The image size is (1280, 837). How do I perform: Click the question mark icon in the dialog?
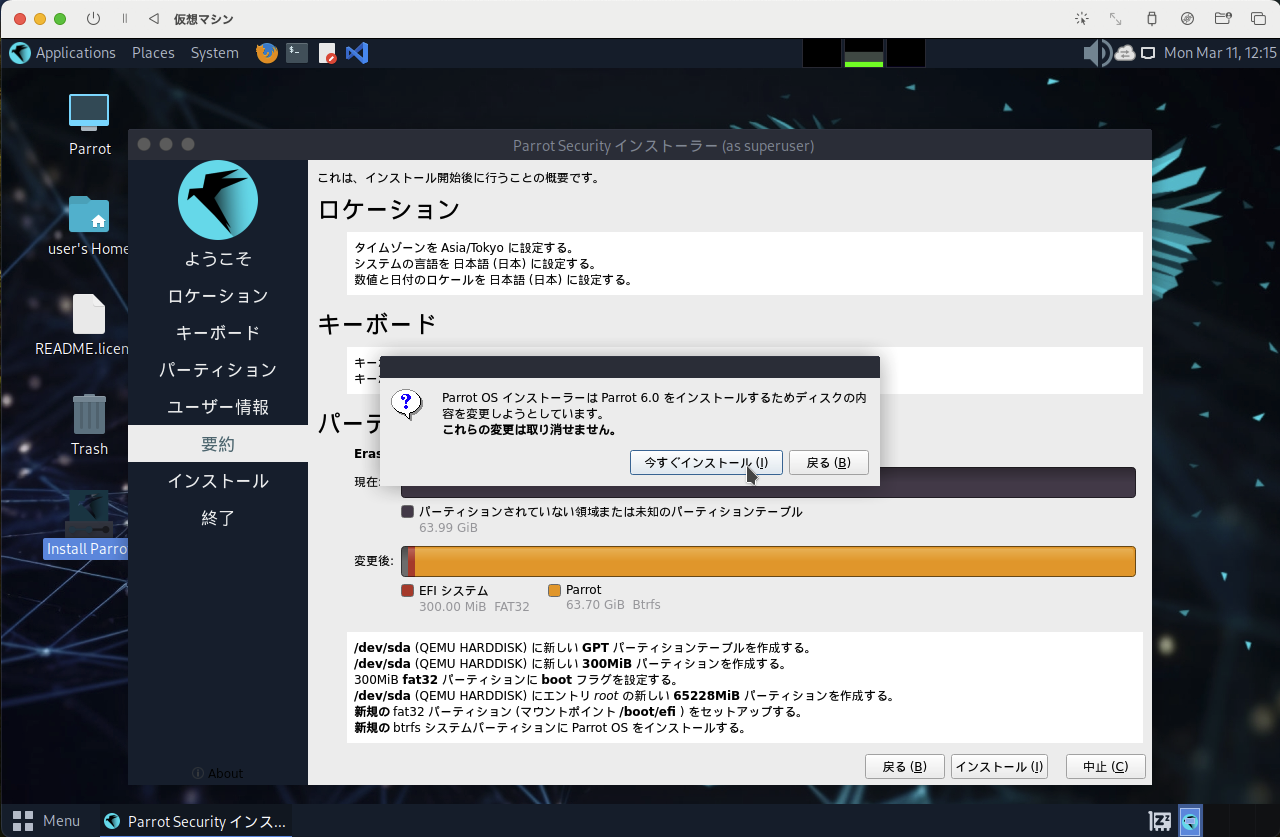click(405, 404)
